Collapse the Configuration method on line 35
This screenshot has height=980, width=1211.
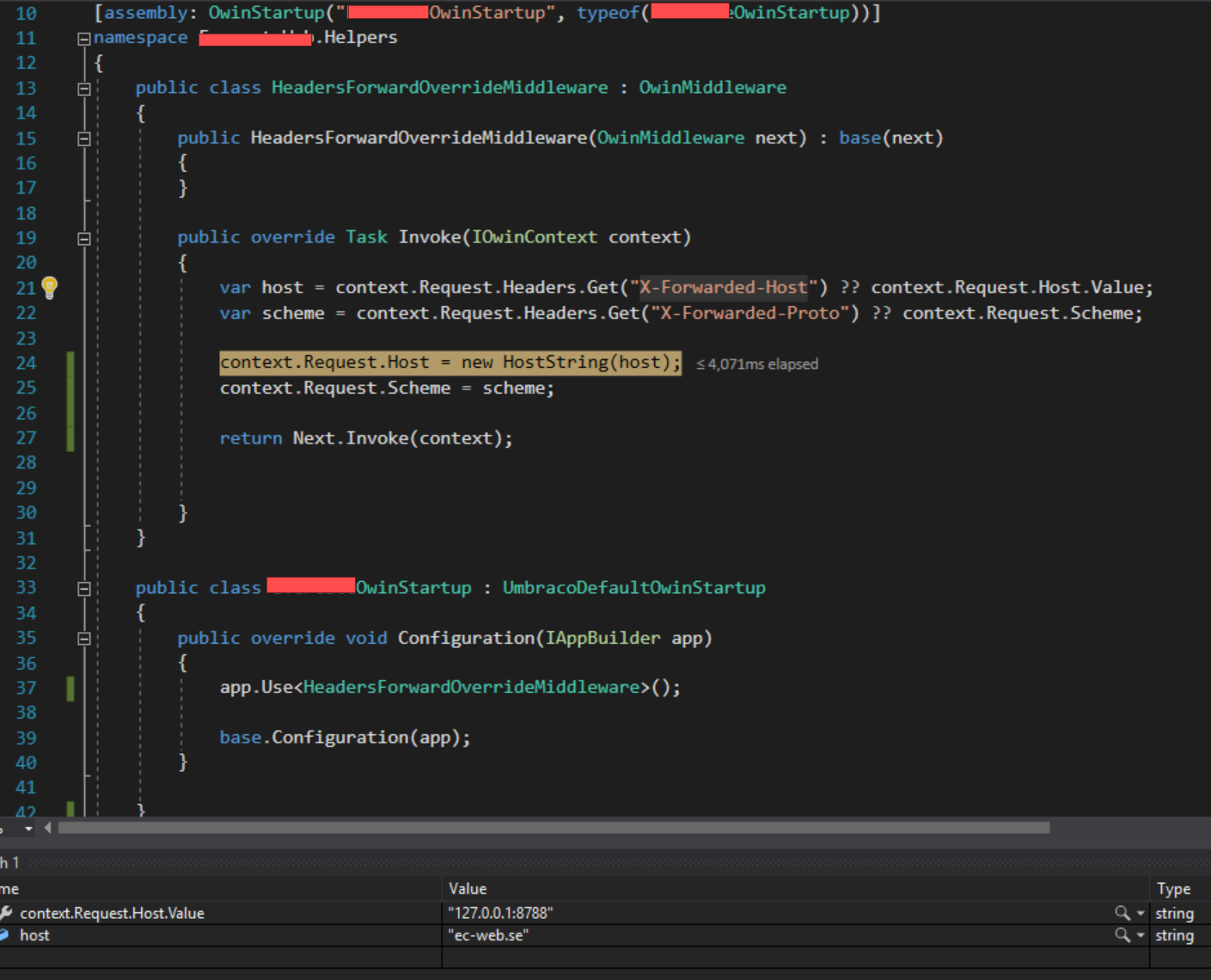pyautogui.click(x=83, y=639)
